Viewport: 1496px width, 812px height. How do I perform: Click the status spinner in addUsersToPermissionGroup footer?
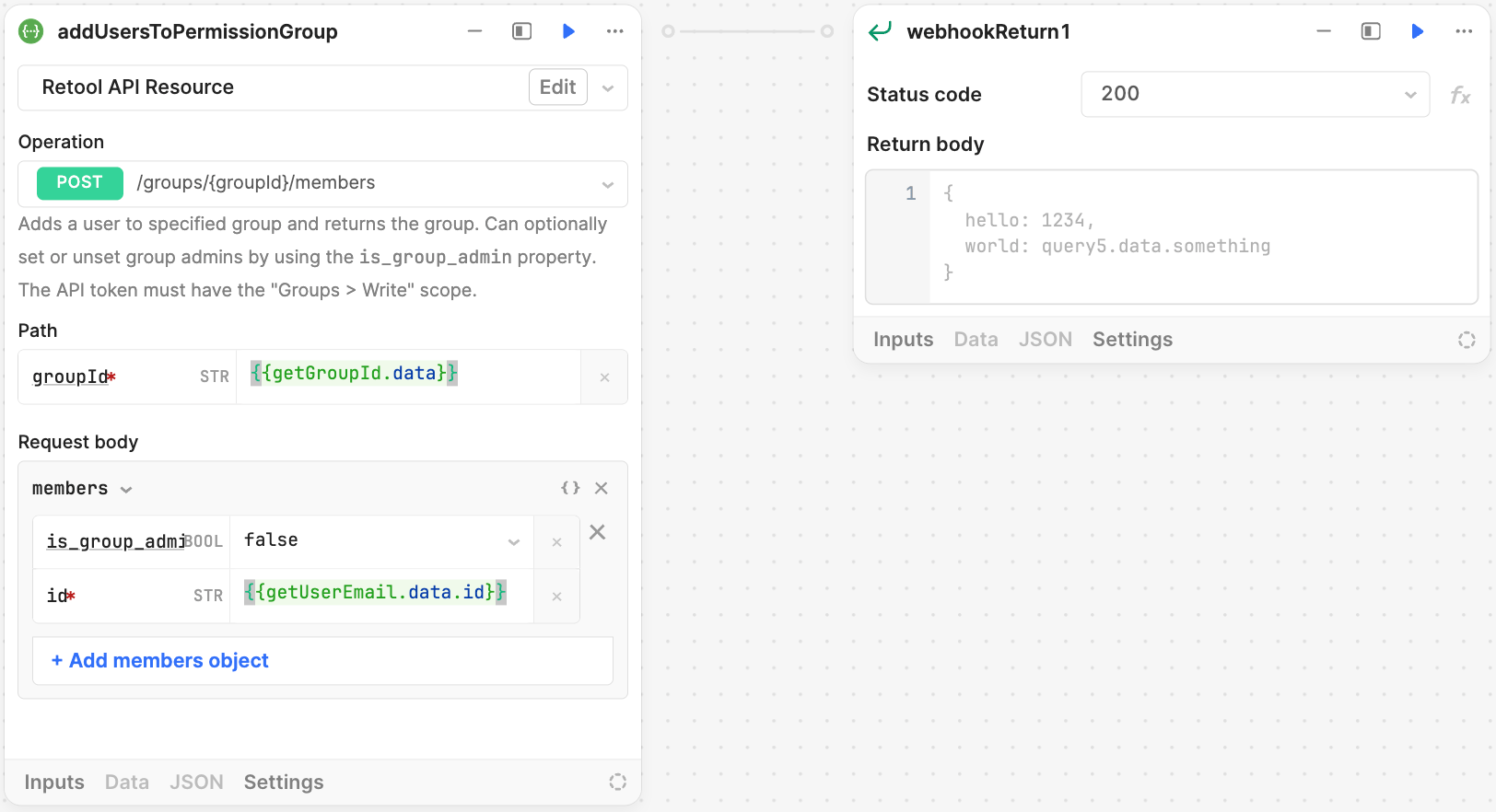[x=617, y=782]
